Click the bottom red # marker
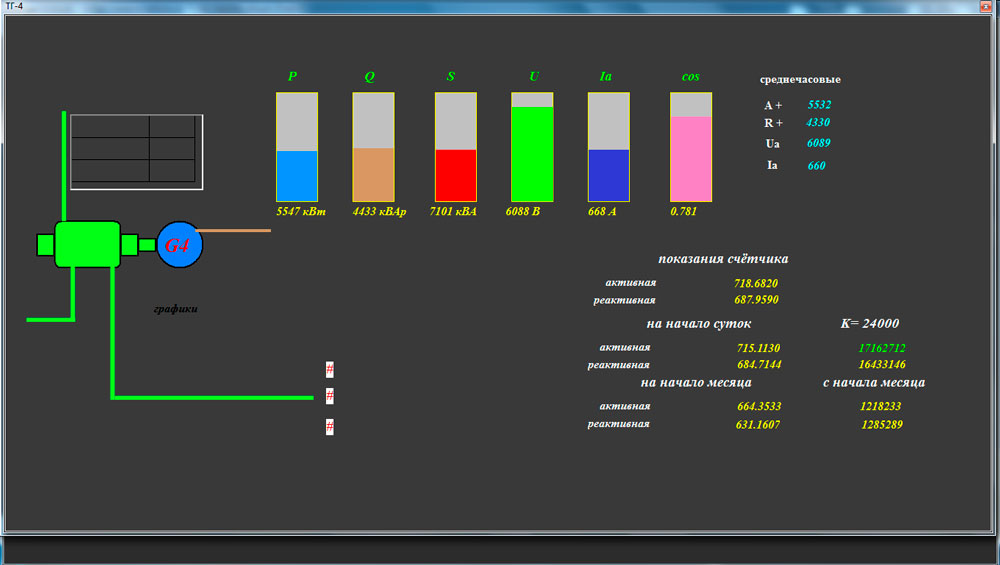This screenshot has height=565, width=1000. click(x=329, y=427)
